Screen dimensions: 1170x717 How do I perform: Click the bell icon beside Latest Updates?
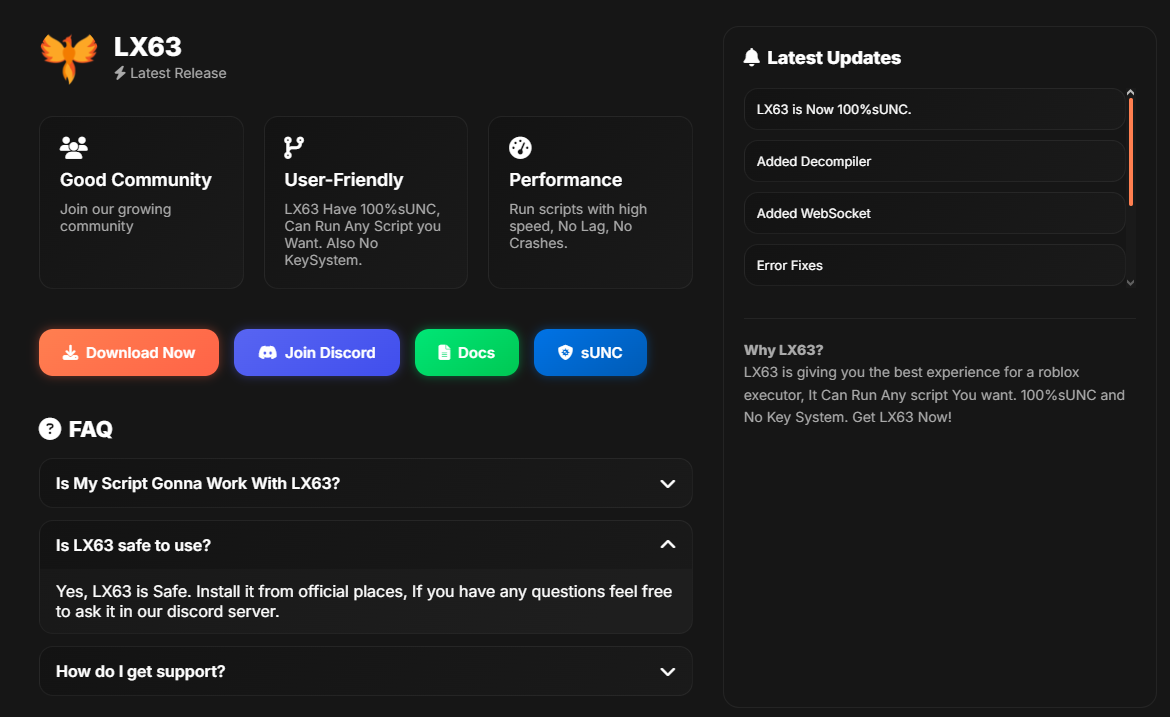tap(751, 57)
